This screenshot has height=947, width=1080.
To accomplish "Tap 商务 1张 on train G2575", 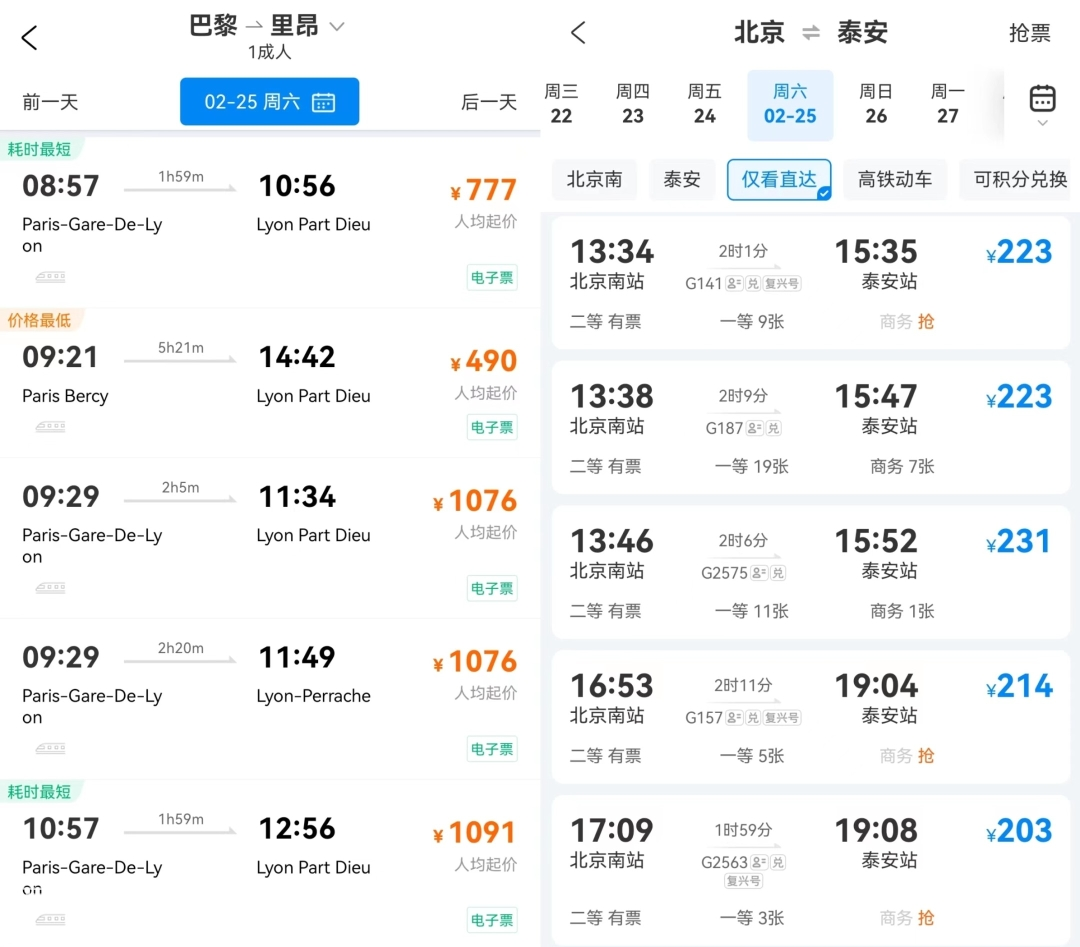I will click(902, 611).
